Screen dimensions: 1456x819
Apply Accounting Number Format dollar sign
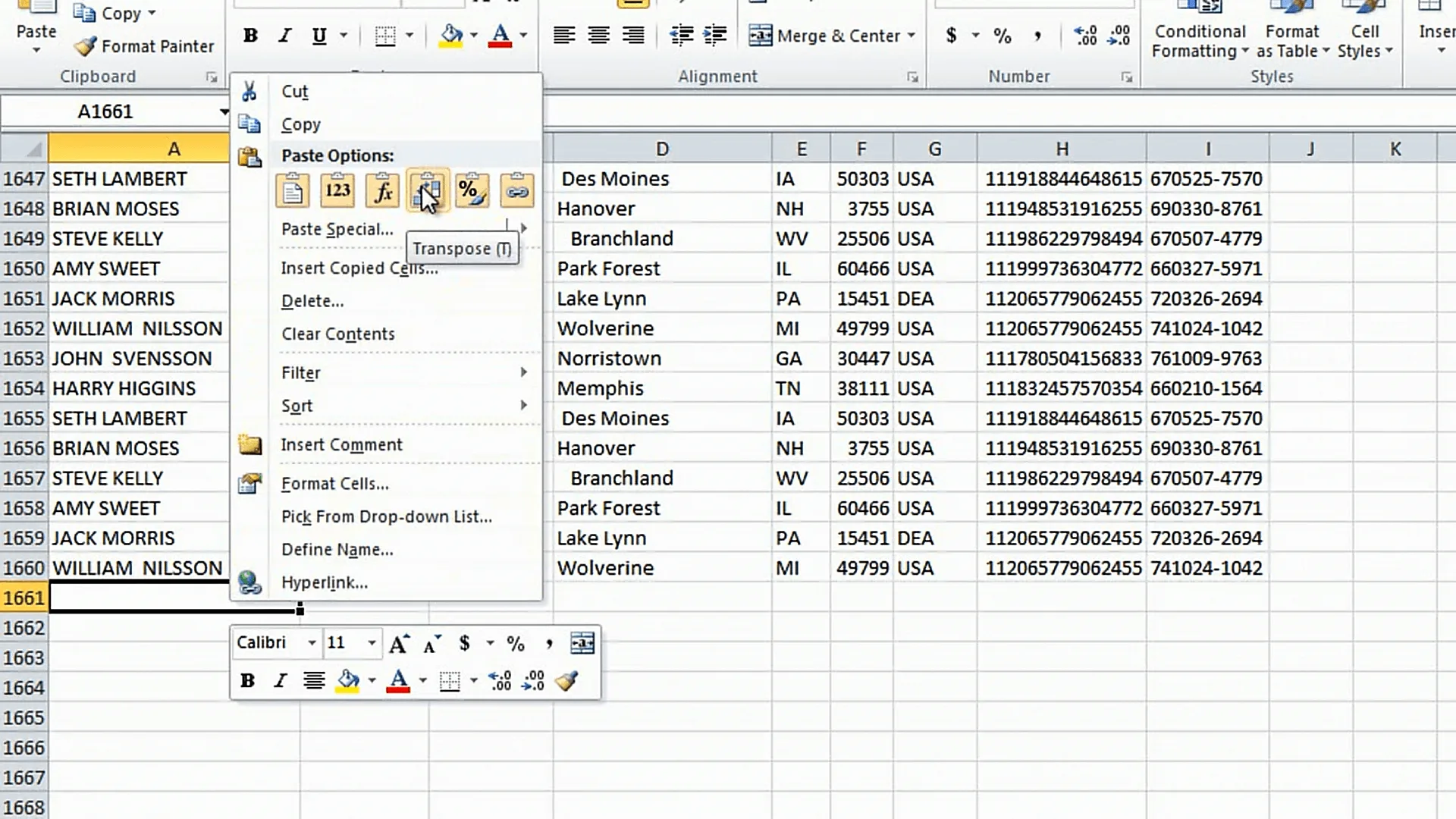pos(951,36)
